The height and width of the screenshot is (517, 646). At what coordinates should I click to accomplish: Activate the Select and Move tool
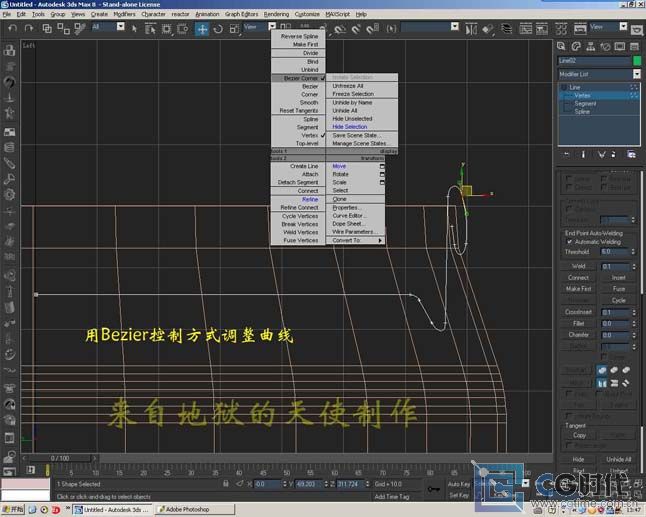[x=202, y=29]
